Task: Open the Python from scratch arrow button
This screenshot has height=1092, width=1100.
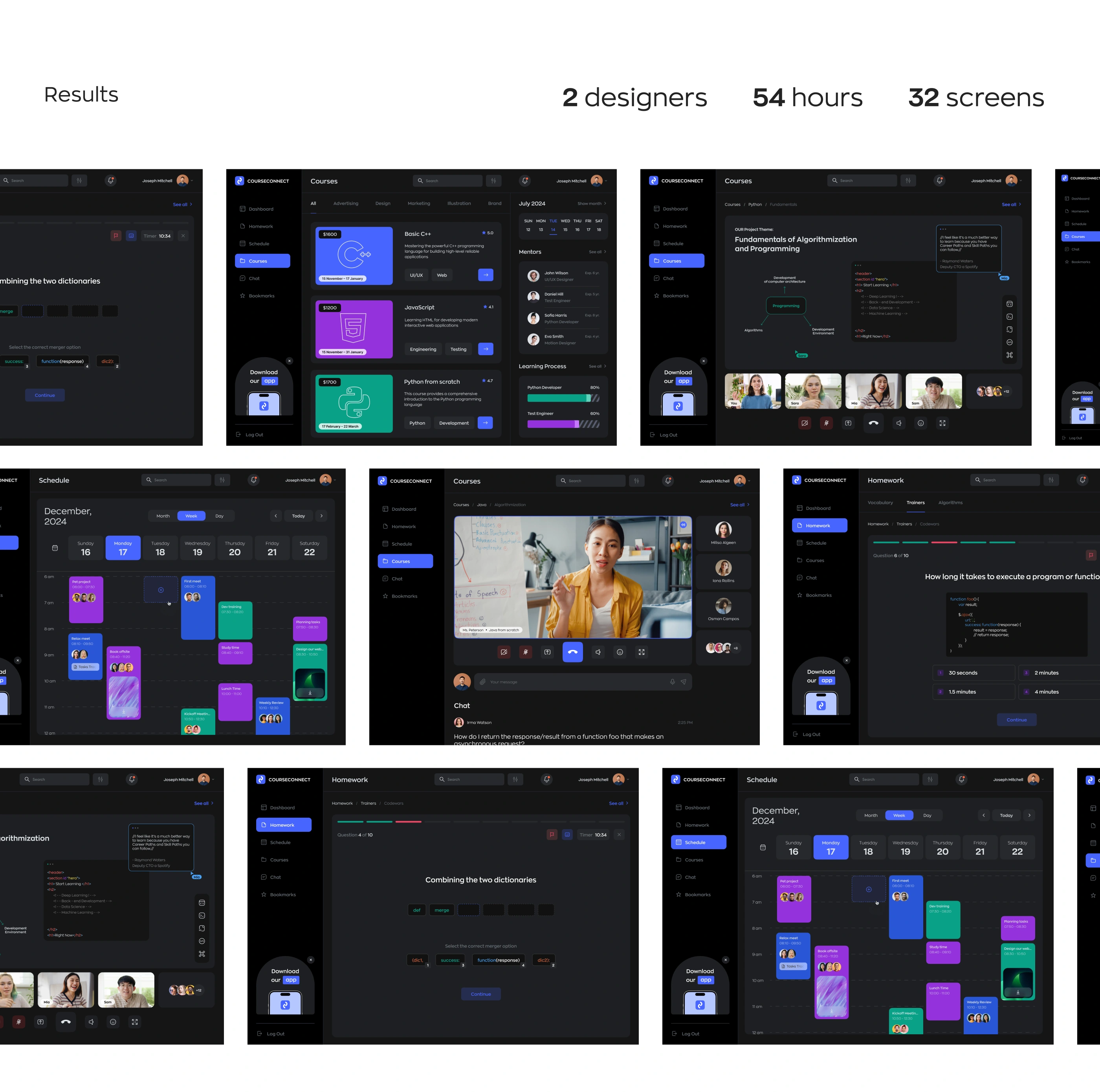Action: (x=485, y=422)
